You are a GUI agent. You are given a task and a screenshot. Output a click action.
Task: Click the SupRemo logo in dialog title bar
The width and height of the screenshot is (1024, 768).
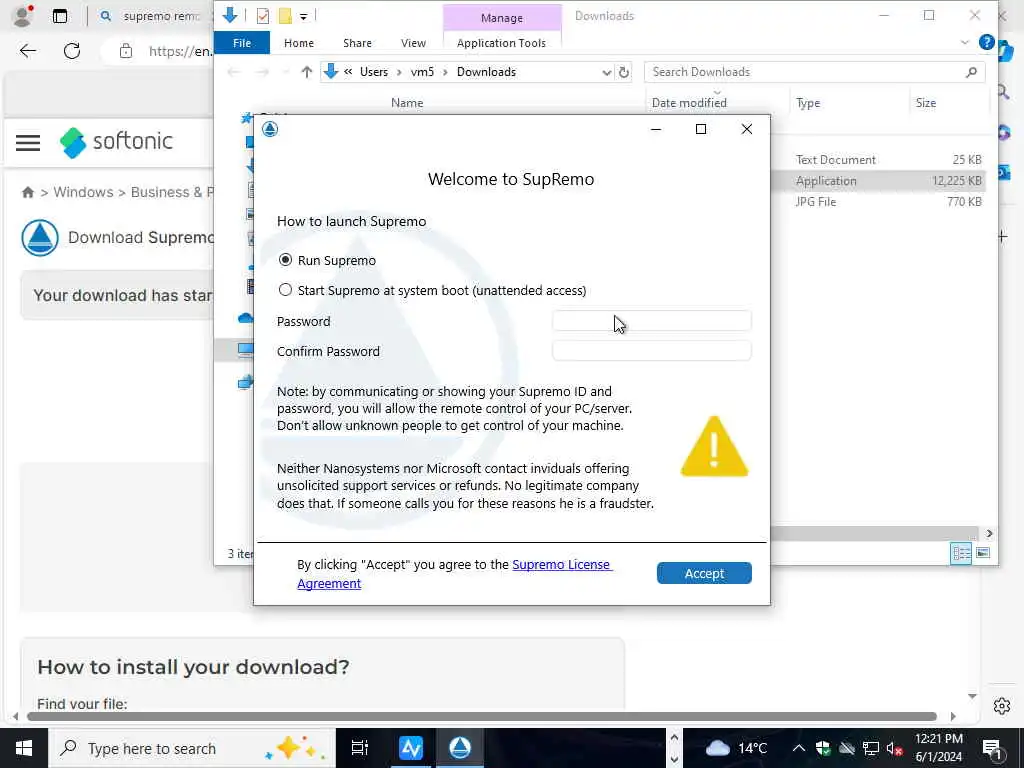[x=270, y=129]
